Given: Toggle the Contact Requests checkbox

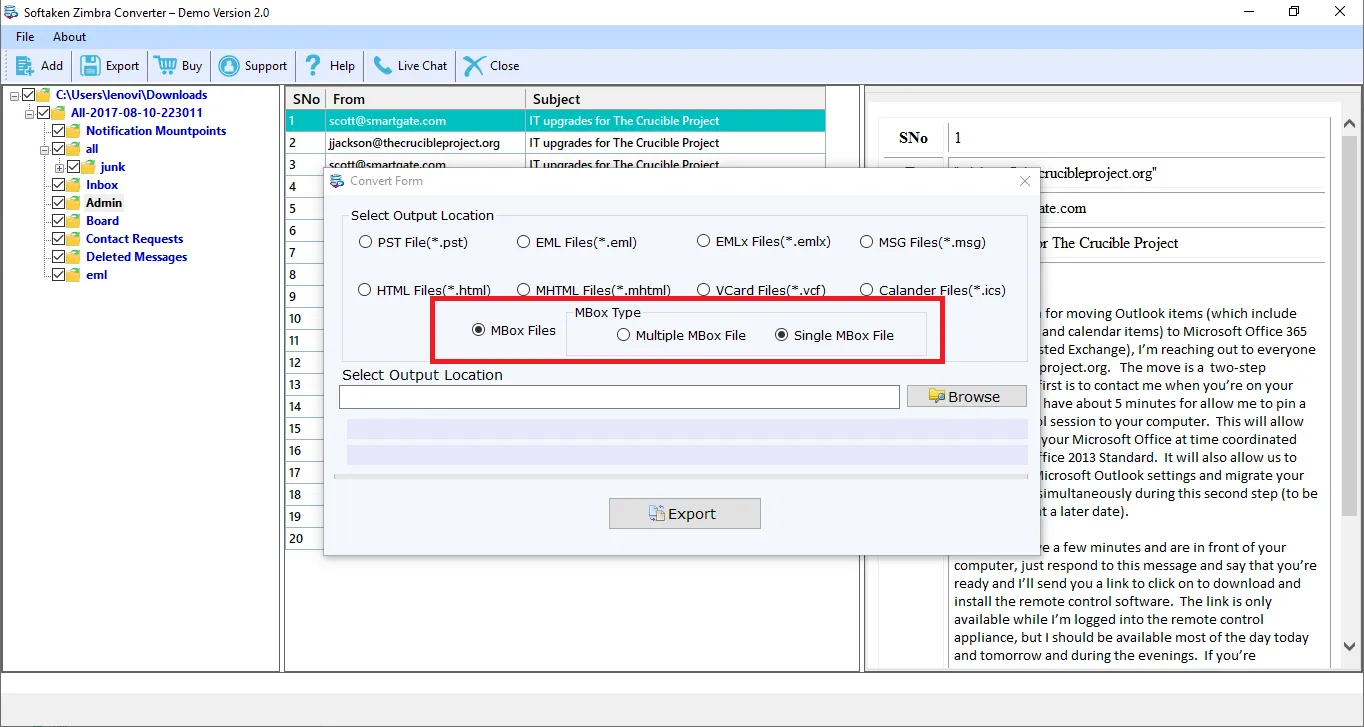Looking at the screenshot, I should [x=59, y=239].
